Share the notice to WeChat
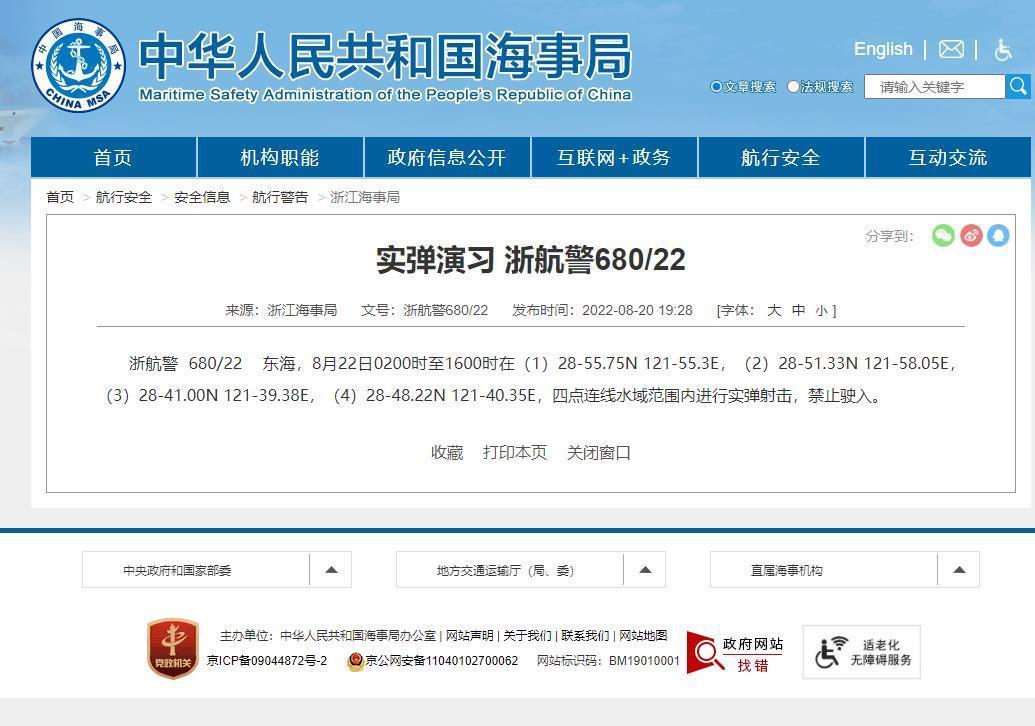The height and width of the screenshot is (726, 1035). [x=942, y=235]
